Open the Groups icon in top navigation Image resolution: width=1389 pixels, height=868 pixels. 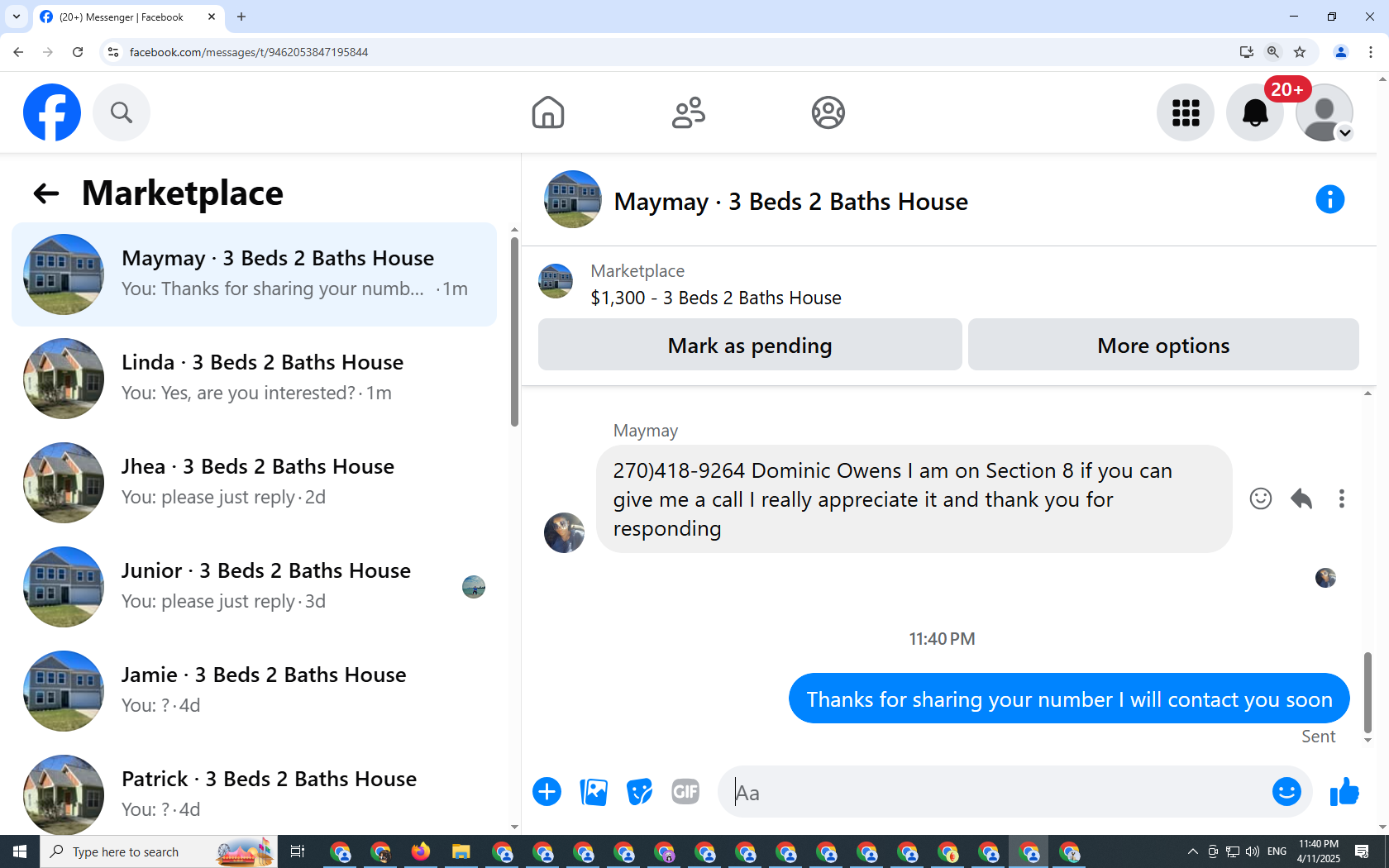point(828,112)
